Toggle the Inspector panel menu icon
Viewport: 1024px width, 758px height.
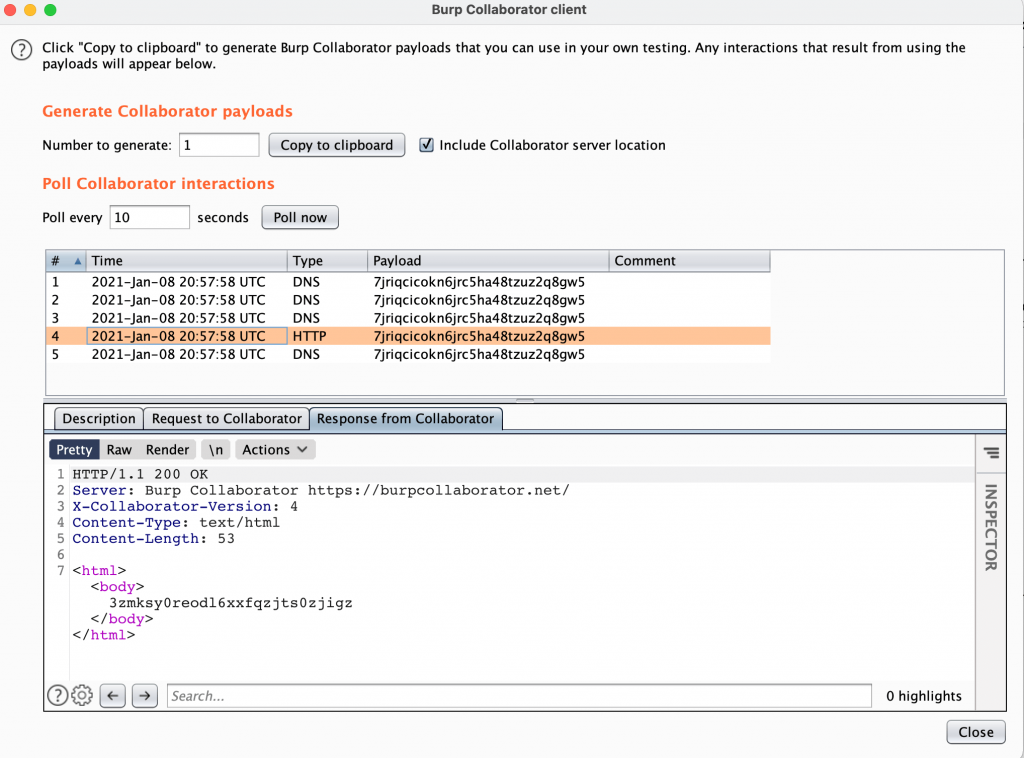[x=991, y=452]
